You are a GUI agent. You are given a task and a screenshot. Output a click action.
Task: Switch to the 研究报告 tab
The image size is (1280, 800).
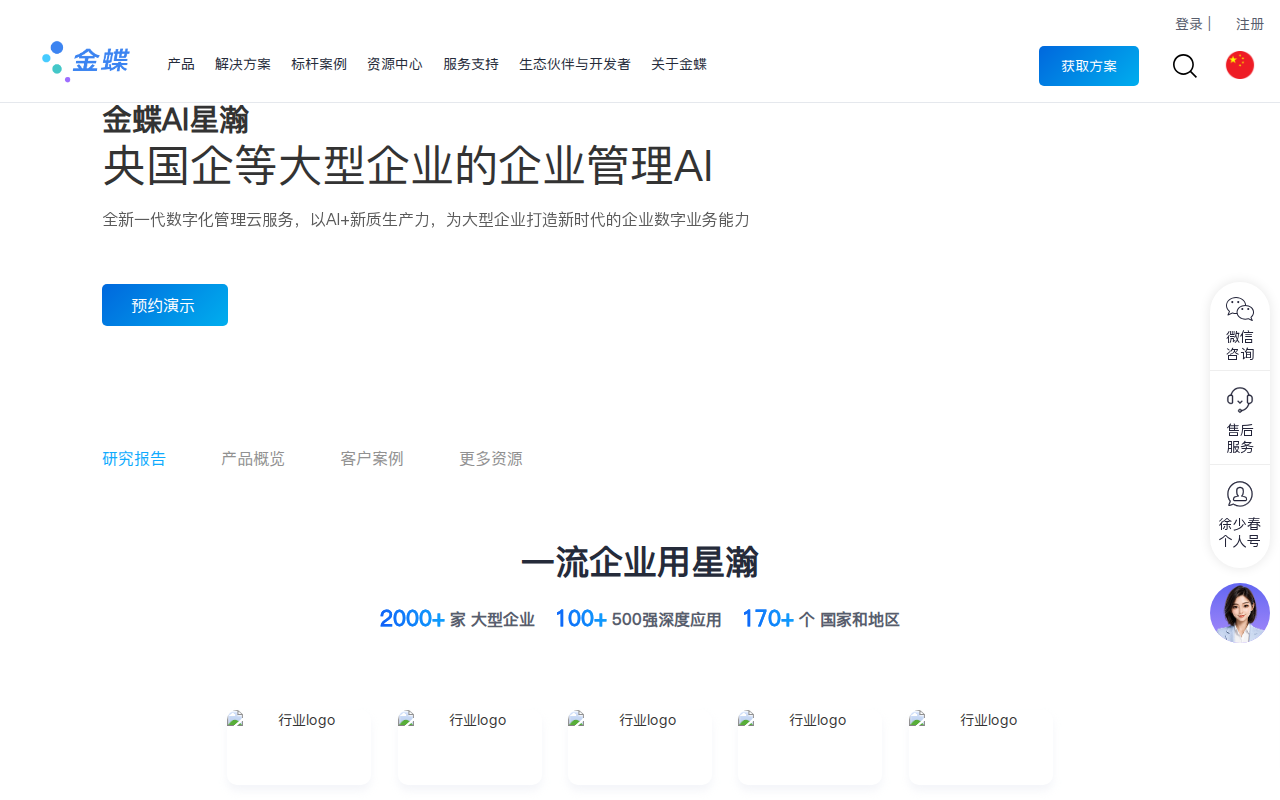tap(134, 459)
